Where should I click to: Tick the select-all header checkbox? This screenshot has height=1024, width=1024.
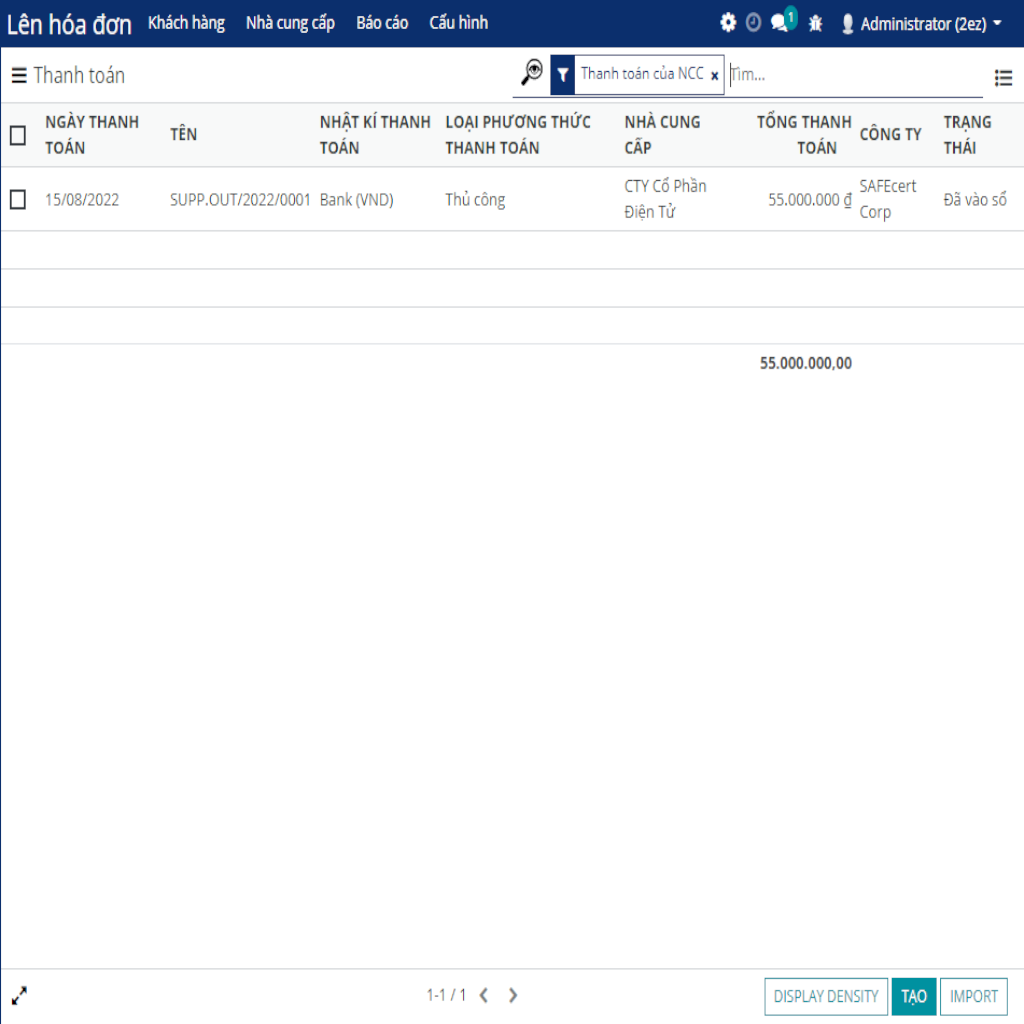pos(18,135)
